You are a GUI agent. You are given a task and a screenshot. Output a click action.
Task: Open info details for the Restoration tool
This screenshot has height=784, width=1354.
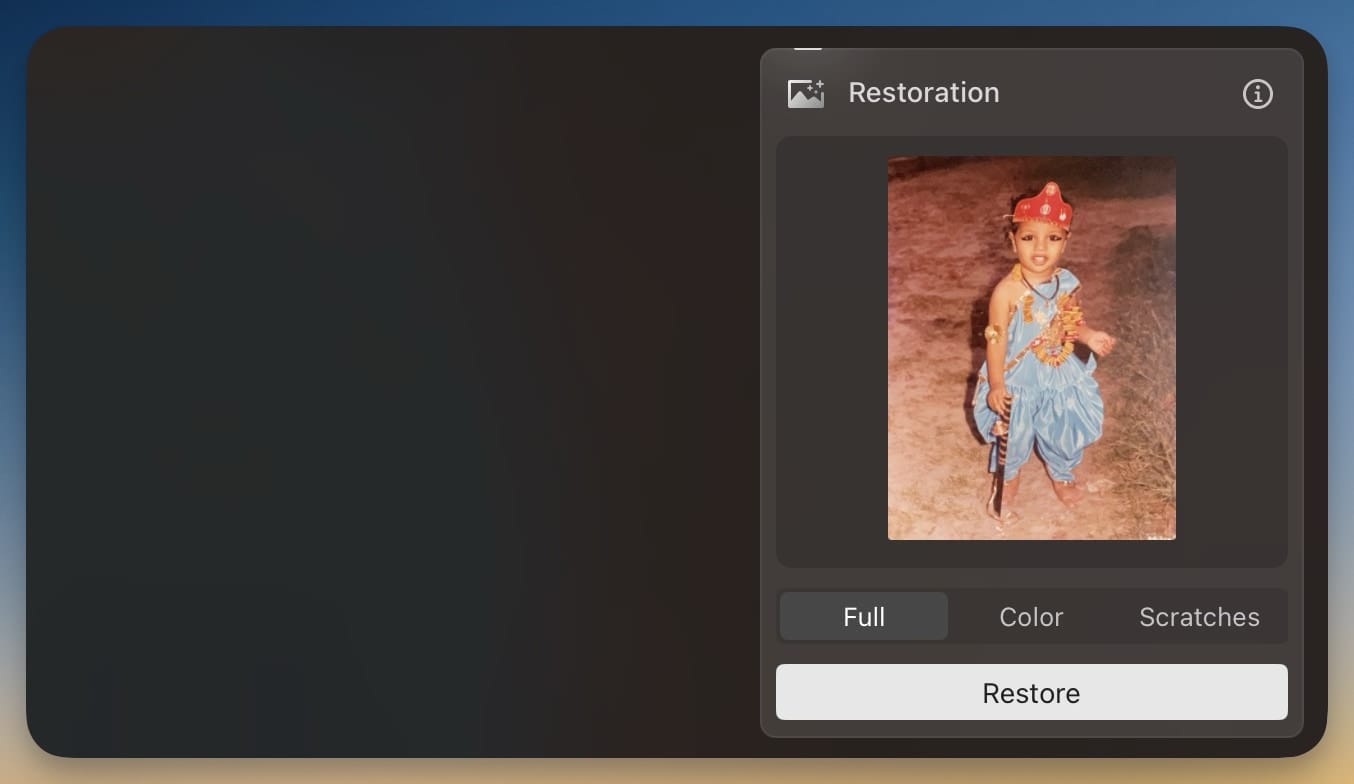[x=1257, y=94]
